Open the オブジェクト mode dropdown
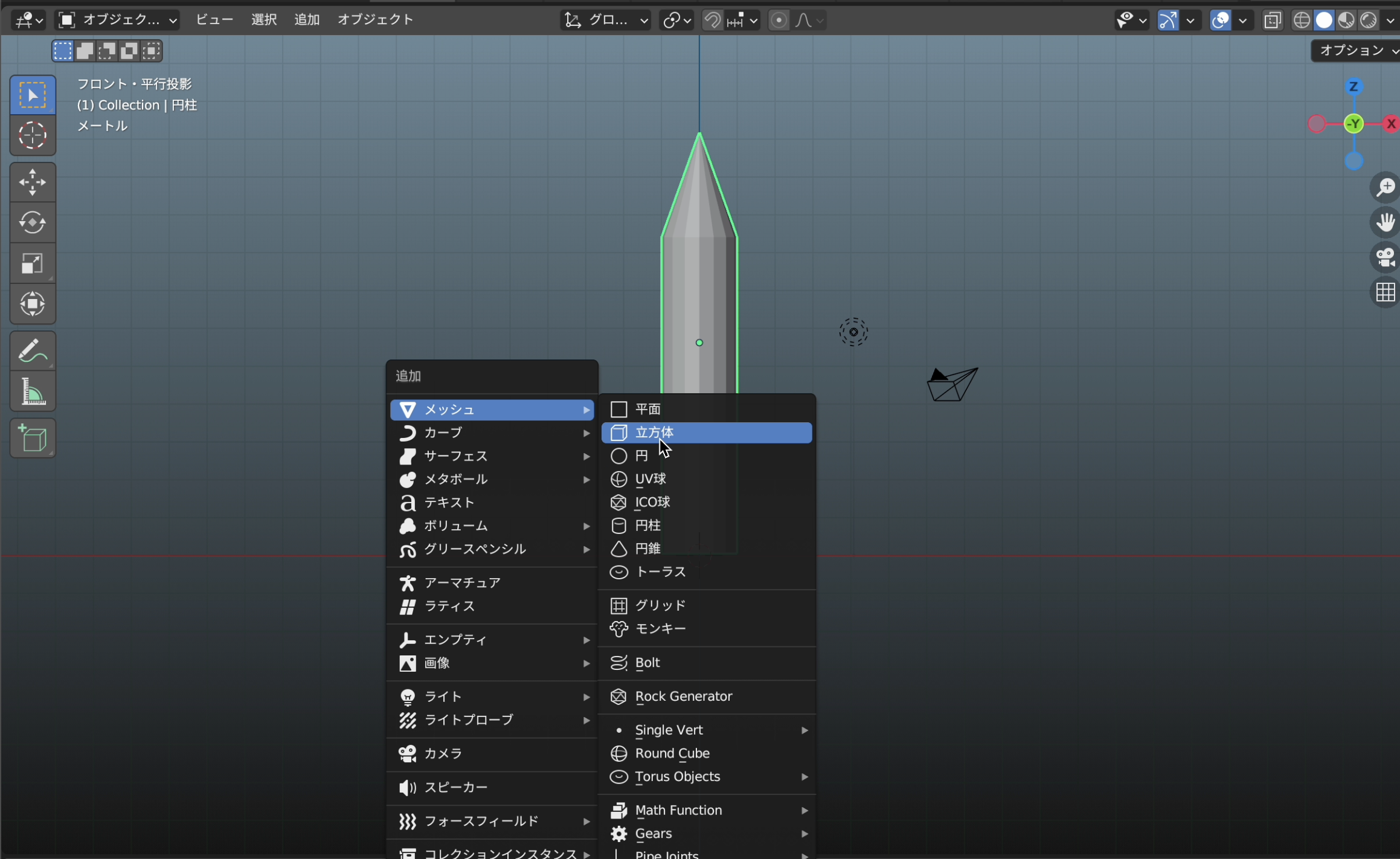This screenshot has height=859, width=1400. point(118,21)
